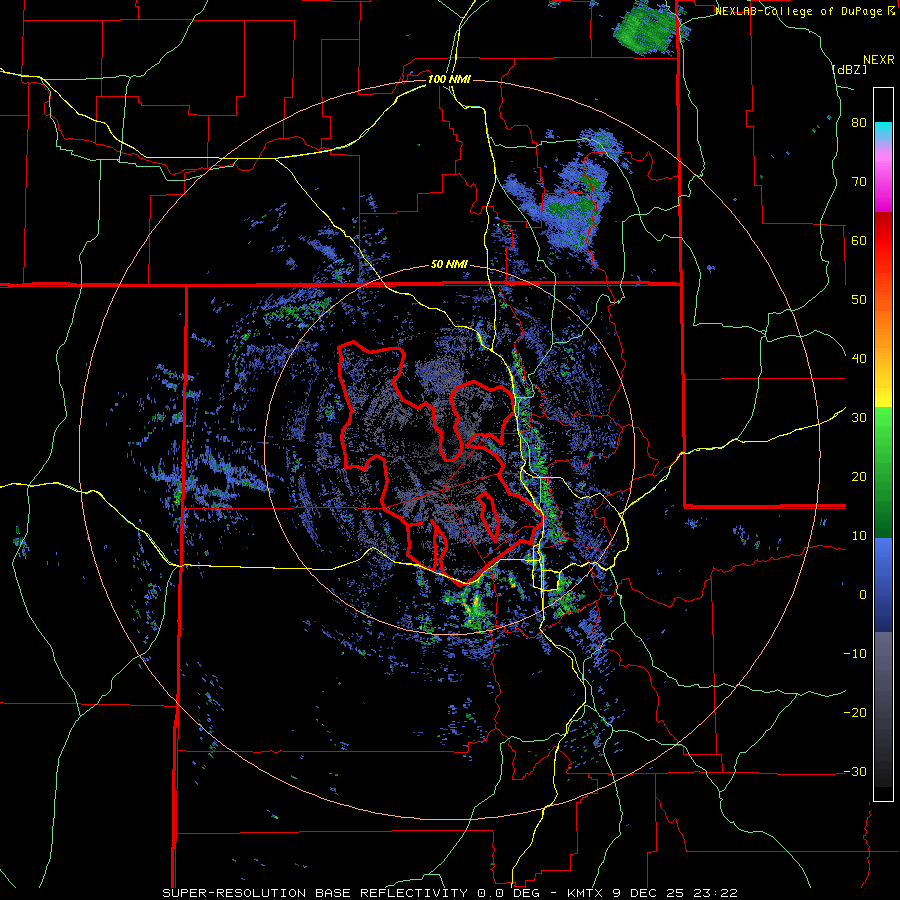Click the 40 dBZ scale value
Image resolution: width=900 pixels, height=900 pixels.
coord(859,359)
